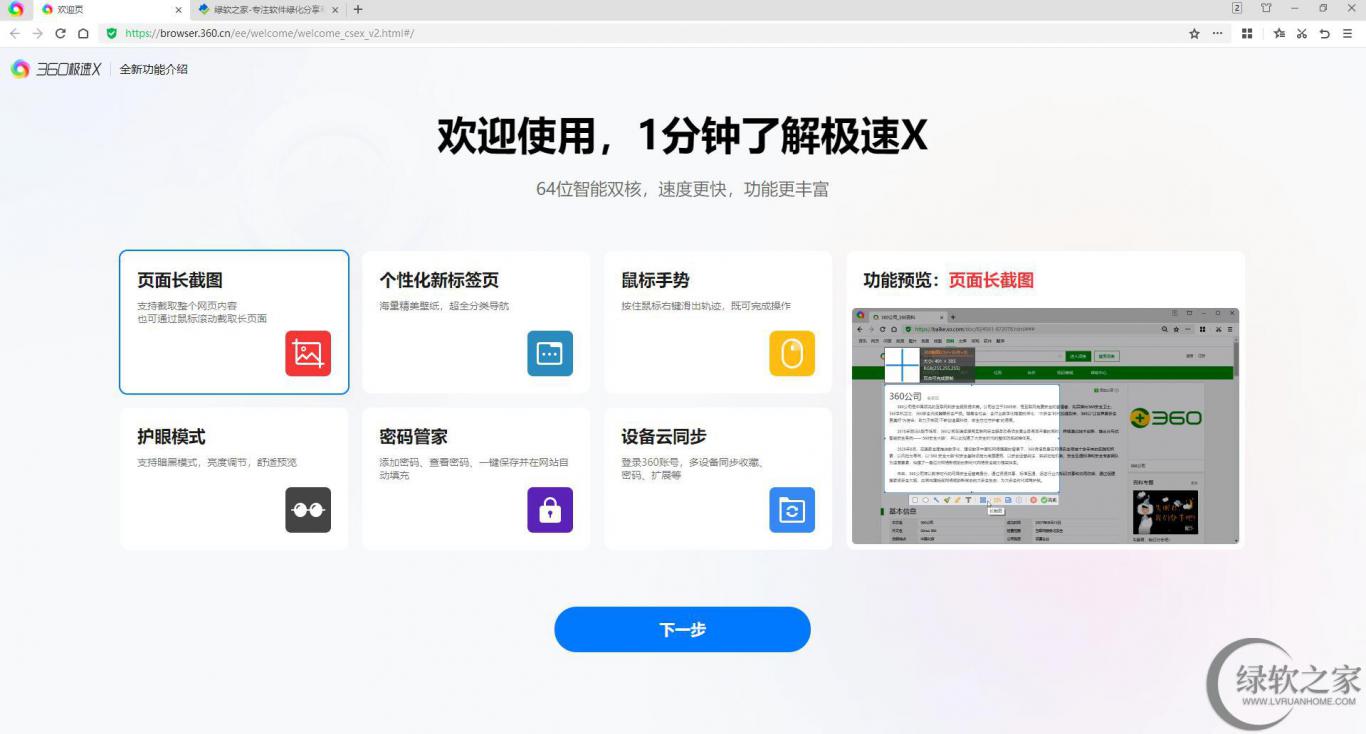
Task: Click the 360 logo in the tab bar
Action: coord(15,9)
